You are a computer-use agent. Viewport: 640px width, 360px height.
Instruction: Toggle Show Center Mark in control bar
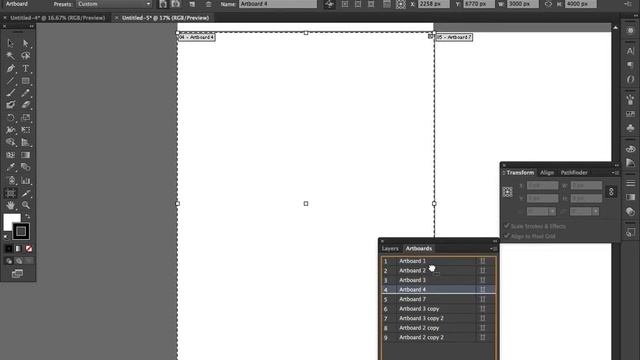point(345,4)
